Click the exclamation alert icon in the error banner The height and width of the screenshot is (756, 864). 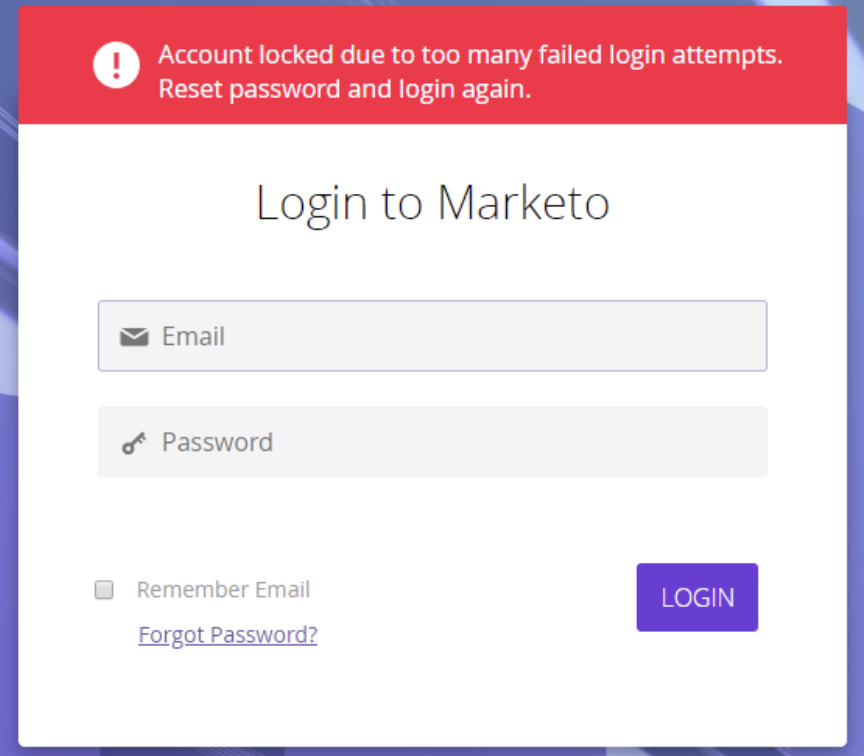(115, 65)
